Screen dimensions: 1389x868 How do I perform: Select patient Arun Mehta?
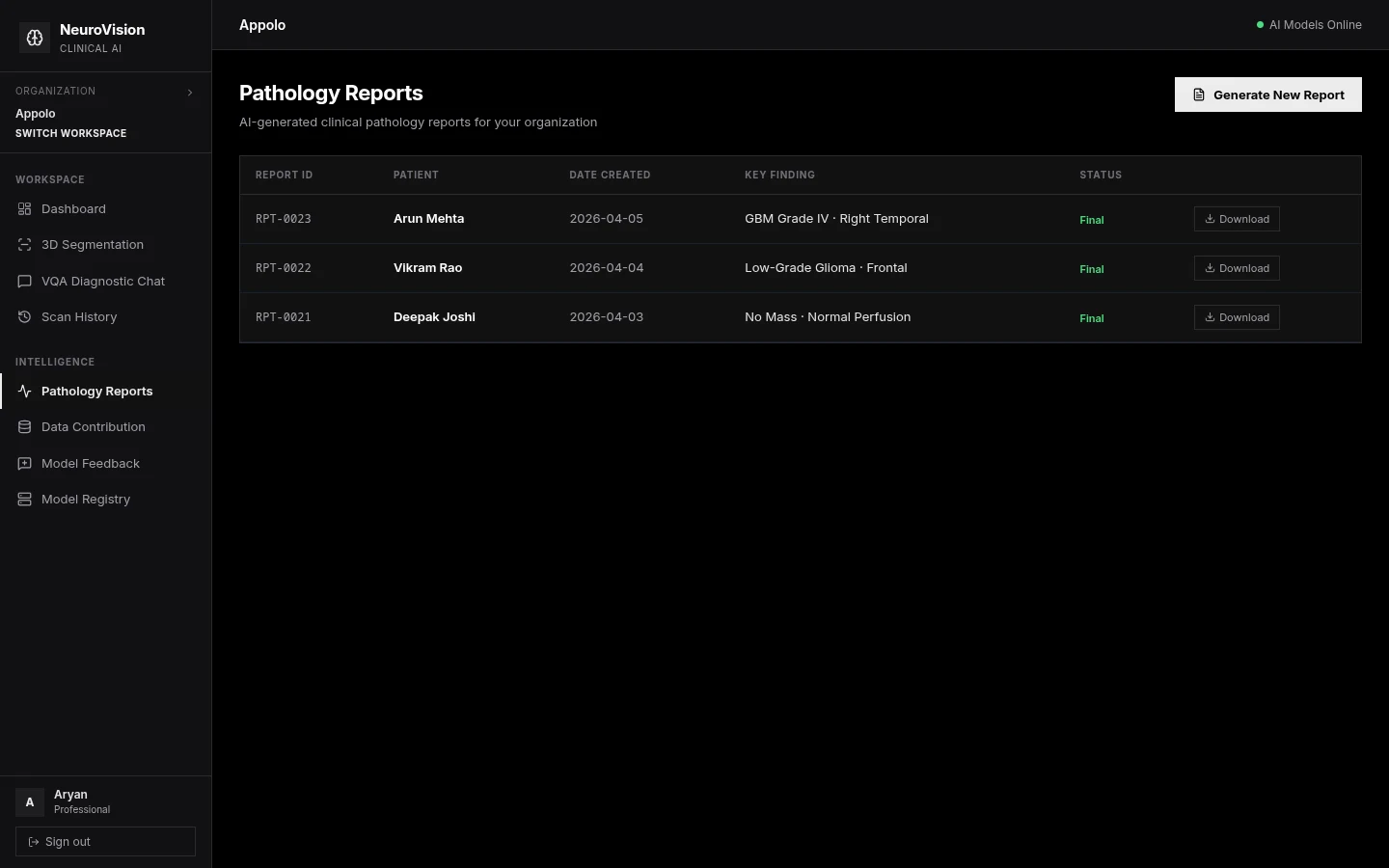(428, 219)
